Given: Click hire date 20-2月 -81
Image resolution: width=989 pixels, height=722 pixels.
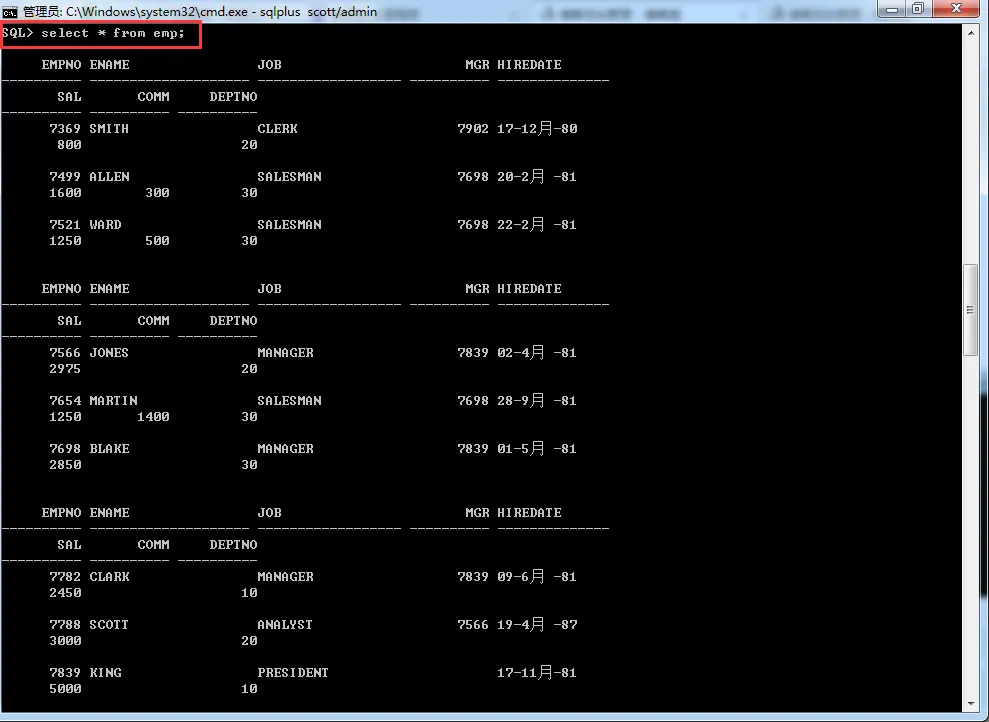Looking at the screenshot, I should [537, 177].
